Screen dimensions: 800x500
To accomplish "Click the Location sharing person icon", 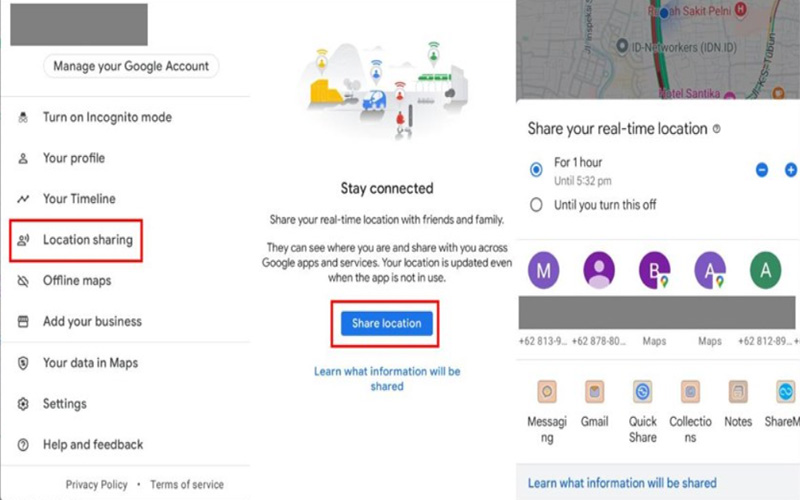I will coord(23,240).
